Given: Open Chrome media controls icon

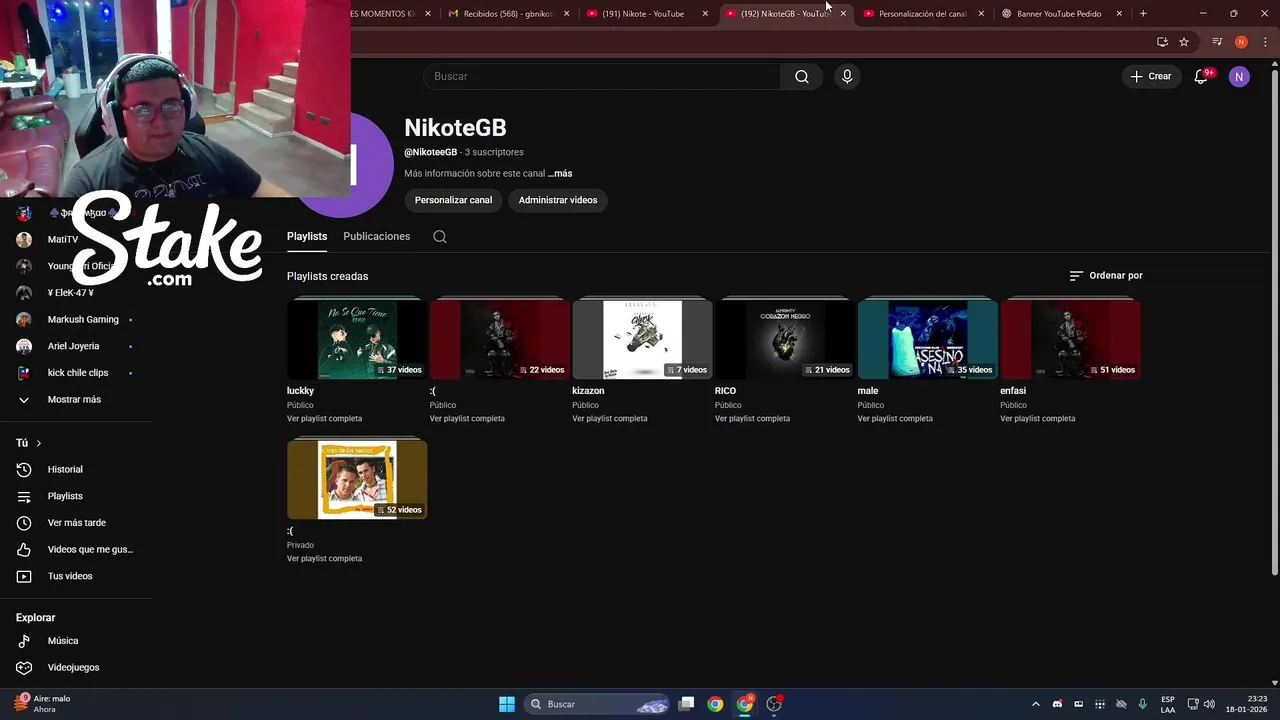Looking at the screenshot, I should point(1217,42).
